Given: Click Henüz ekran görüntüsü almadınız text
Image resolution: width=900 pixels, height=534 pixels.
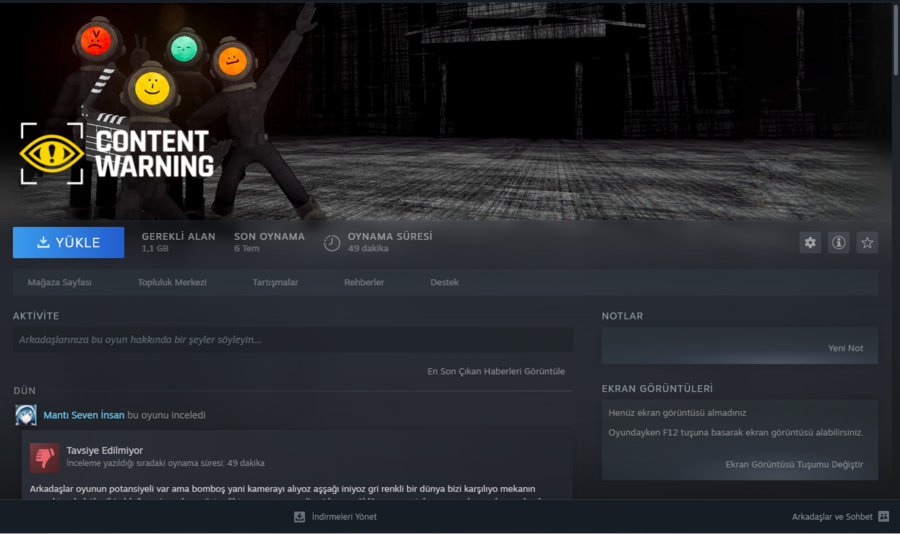Looking at the screenshot, I should (677, 413).
